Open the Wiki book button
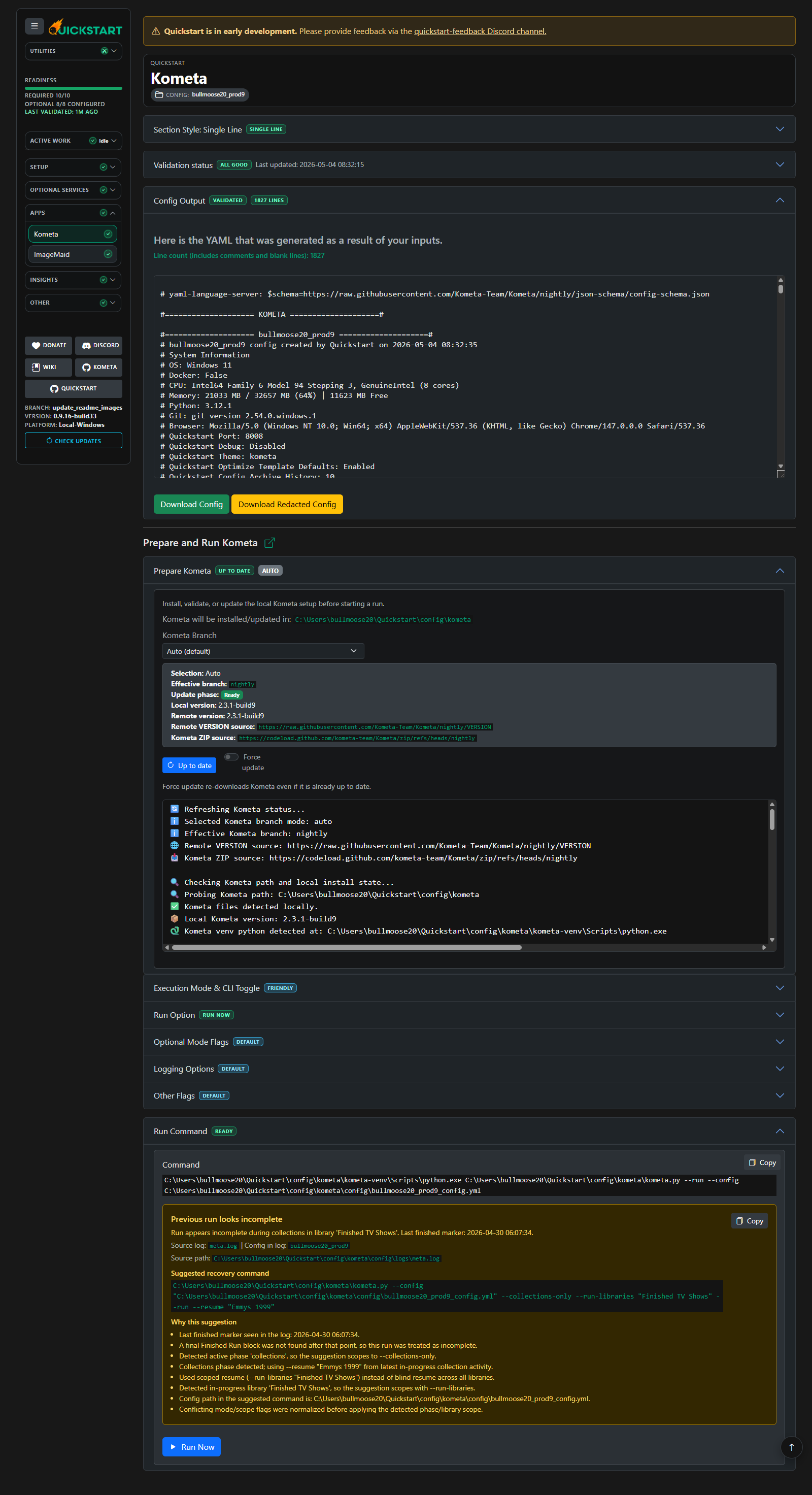This screenshot has width=812, height=1495. (x=49, y=368)
